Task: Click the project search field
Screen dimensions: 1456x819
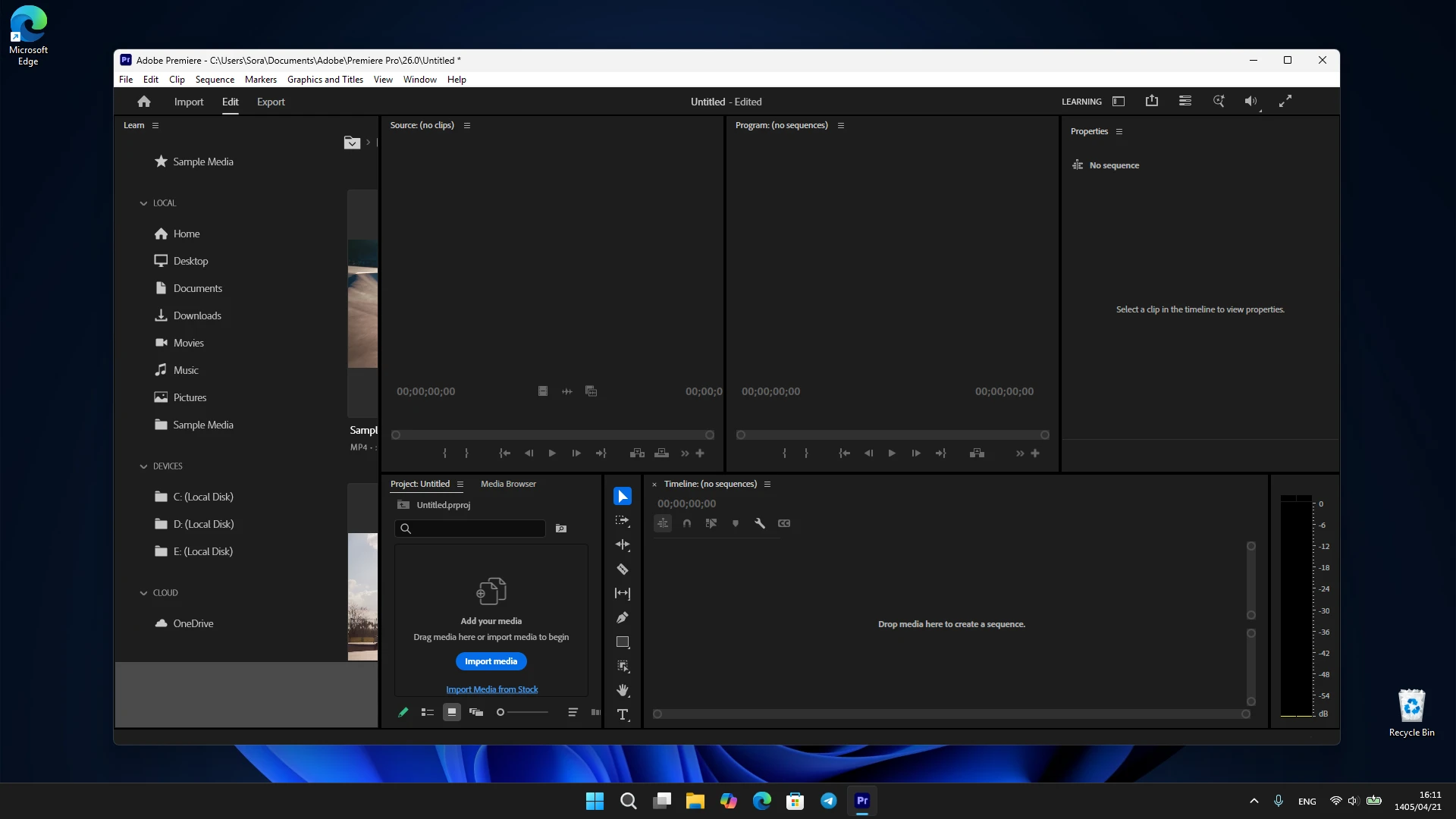Action: (470, 529)
